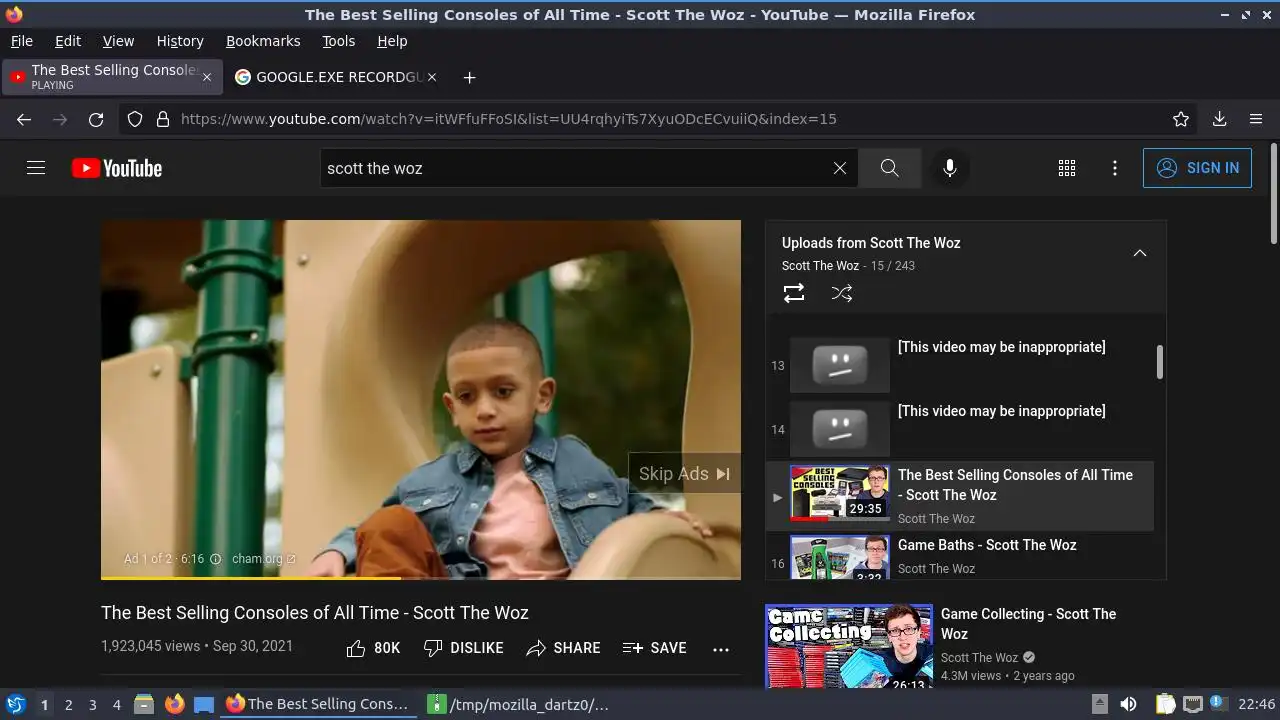Open the File menu
The height and width of the screenshot is (720, 1280).
pos(21,41)
